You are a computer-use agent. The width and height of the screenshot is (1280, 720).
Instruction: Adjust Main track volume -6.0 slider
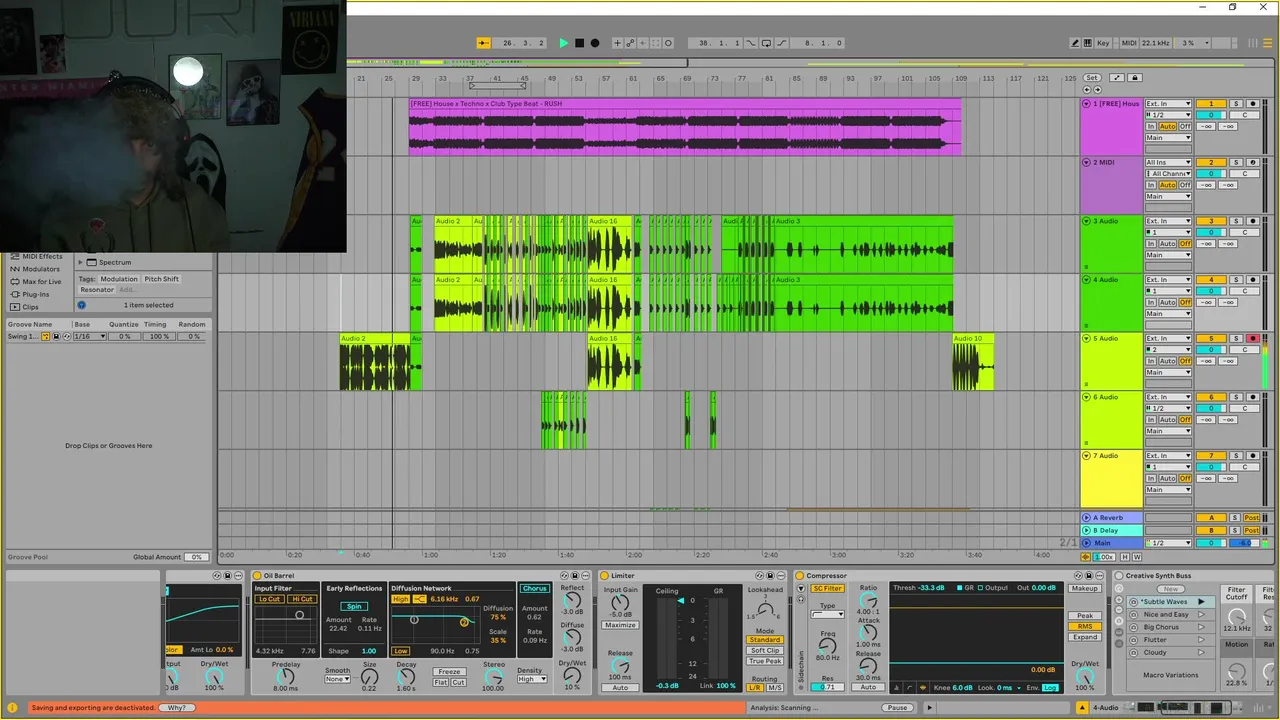tap(1245, 543)
